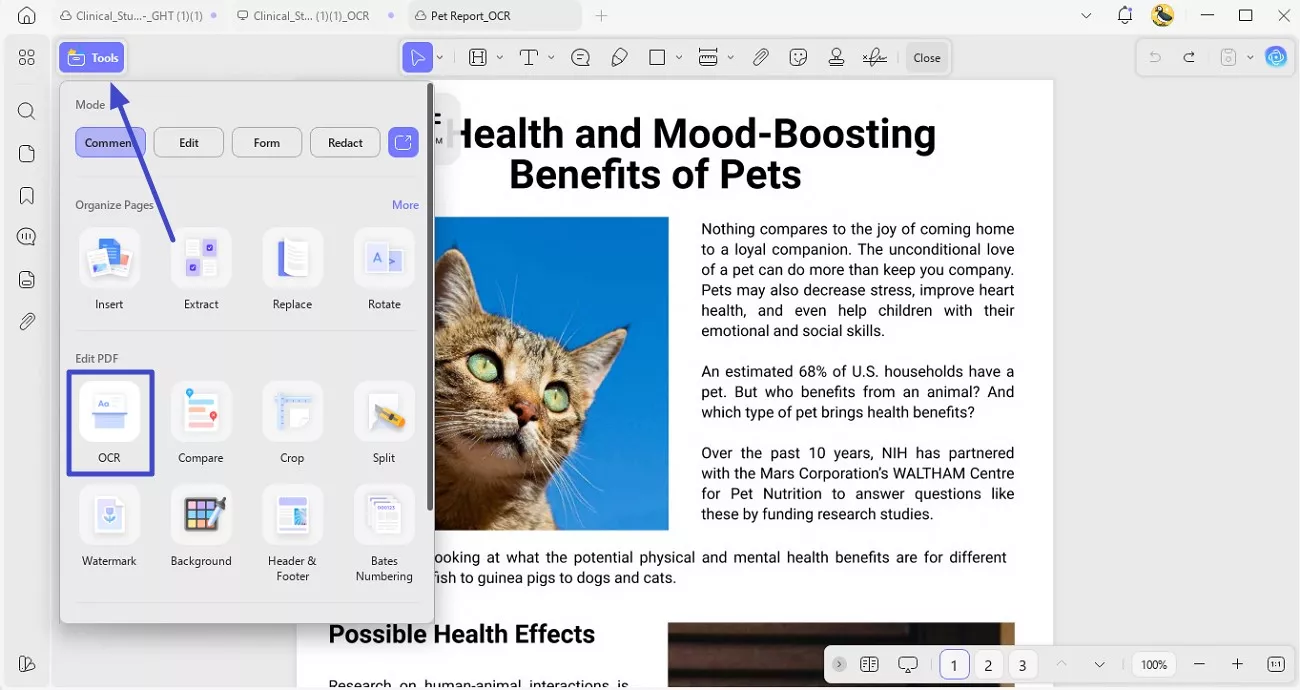Expand the Save options dropdown arrow
This screenshot has width=1300, height=690.
point(1250,58)
